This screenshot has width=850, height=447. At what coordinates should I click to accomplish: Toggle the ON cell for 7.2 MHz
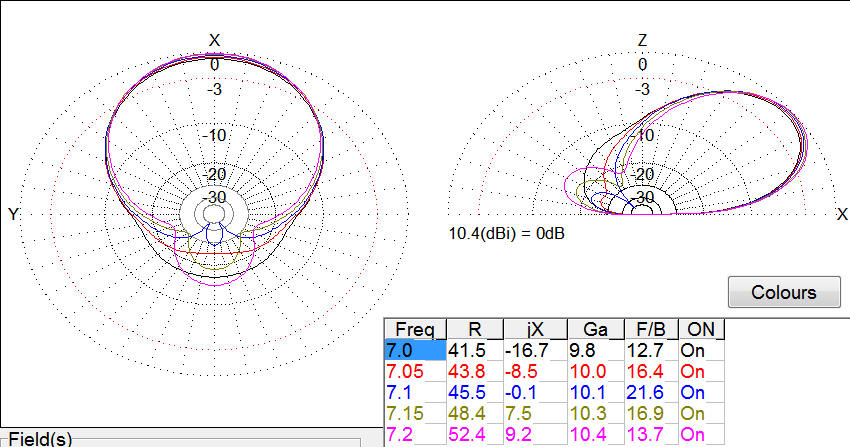(x=702, y=435)
